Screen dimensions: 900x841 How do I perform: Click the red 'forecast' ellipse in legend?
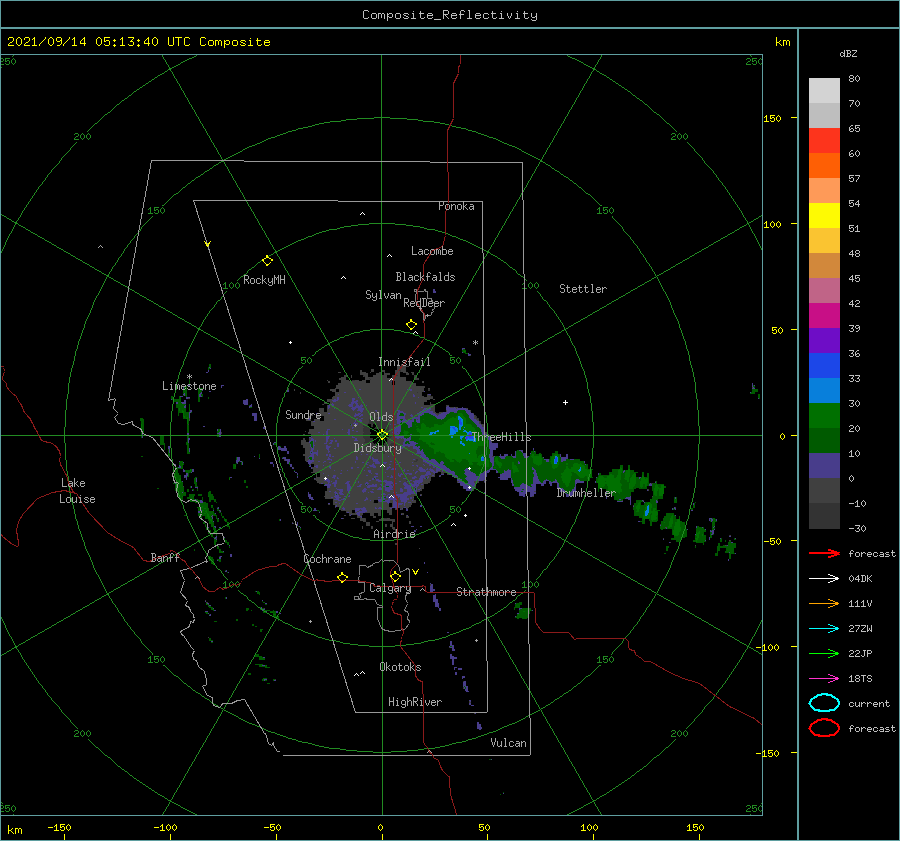(x=824, y=728)
